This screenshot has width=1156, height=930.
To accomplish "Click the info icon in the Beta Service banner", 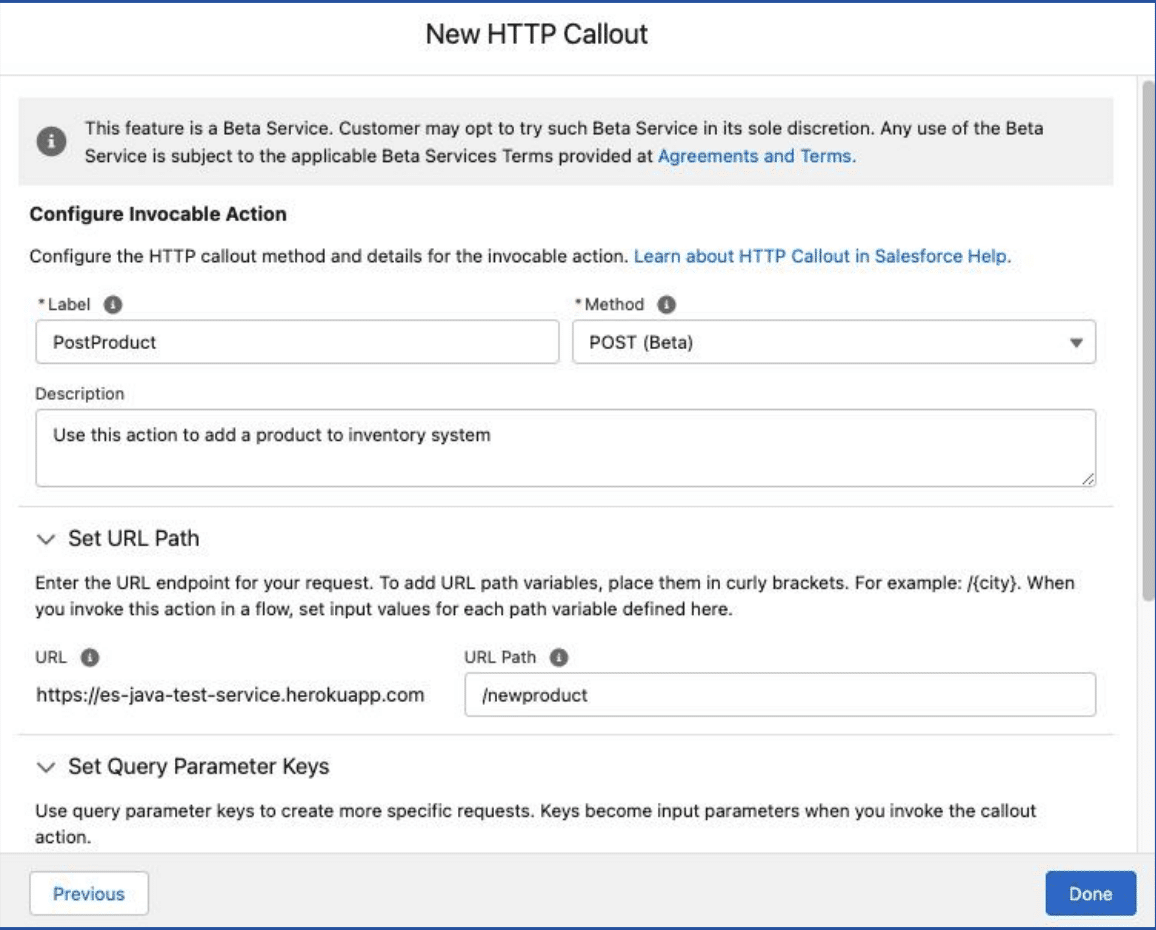I will (51, 142).
